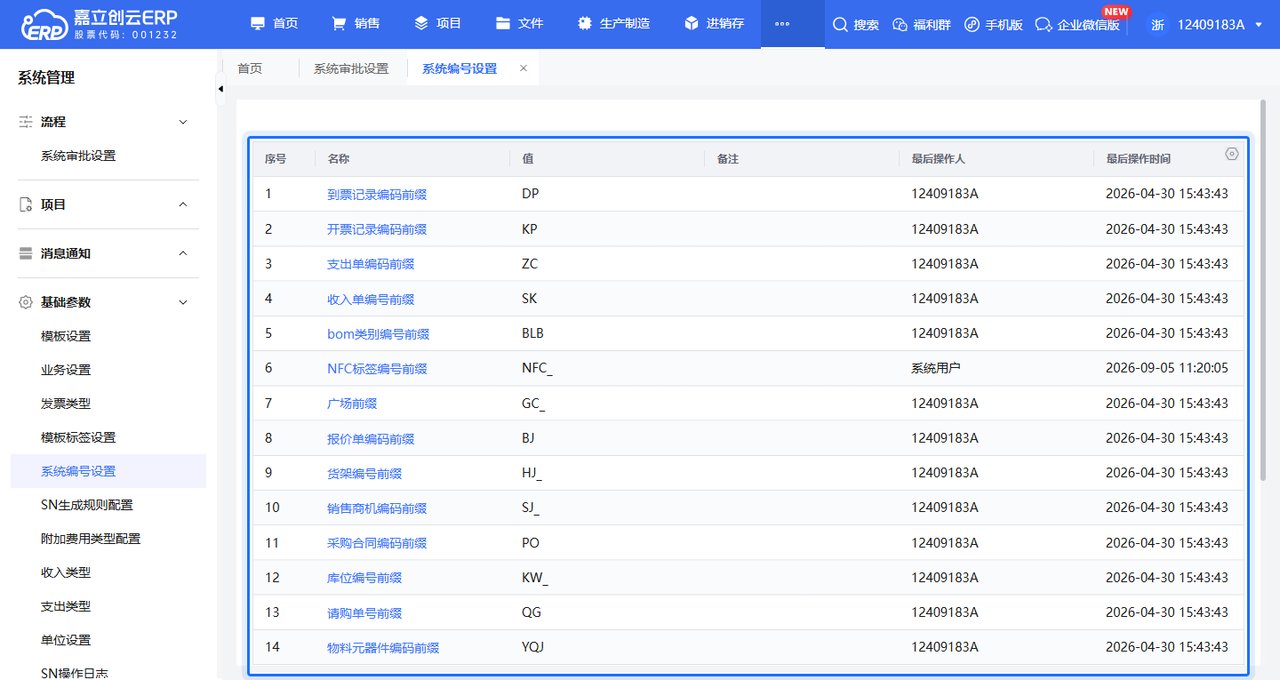This screenshot has width=1280, height=680.
Task: Open the table column settings gear
Action: (1232, 154)
